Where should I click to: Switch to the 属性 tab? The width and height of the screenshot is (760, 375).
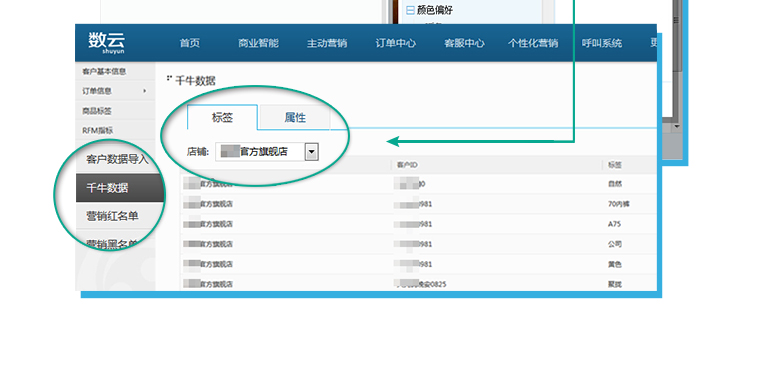[295, 117]
